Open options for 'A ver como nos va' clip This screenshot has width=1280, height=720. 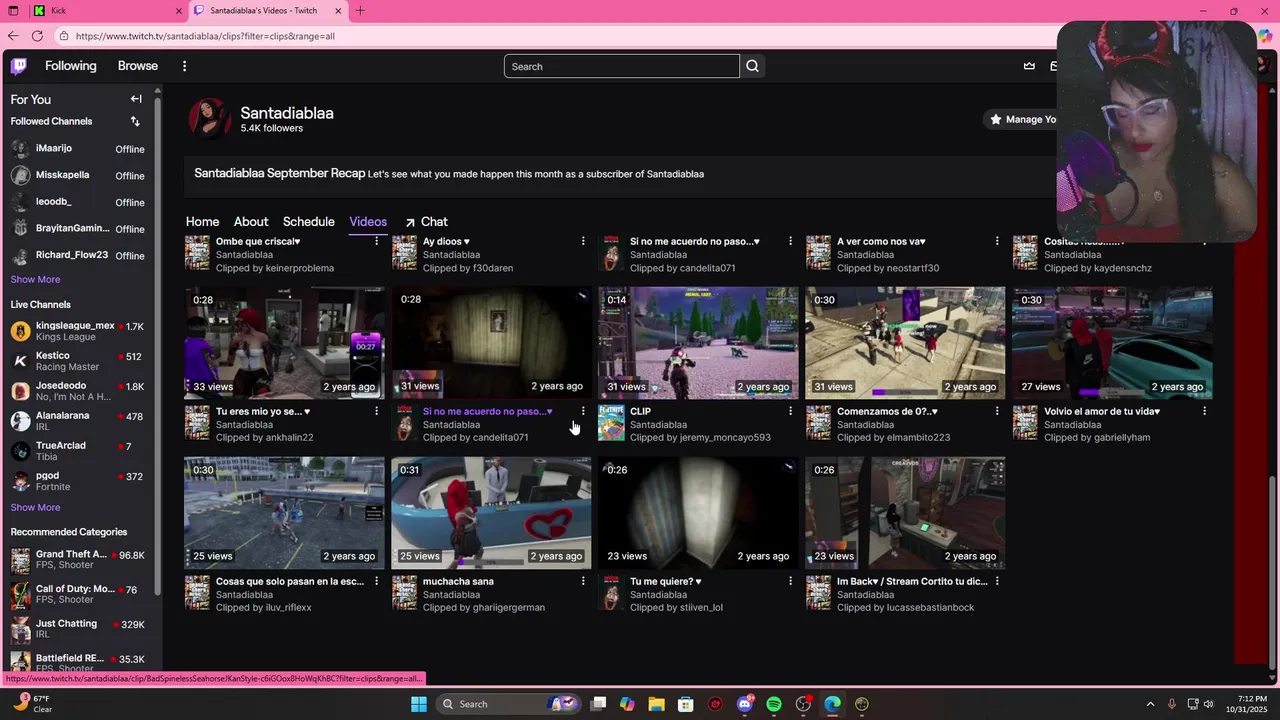coord(997,241)
